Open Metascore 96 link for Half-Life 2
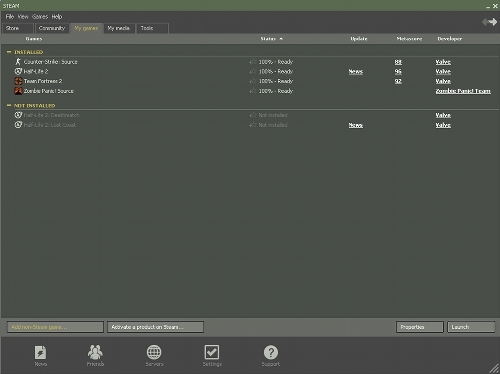The image size is (500, 374). (x=398, y=72)
